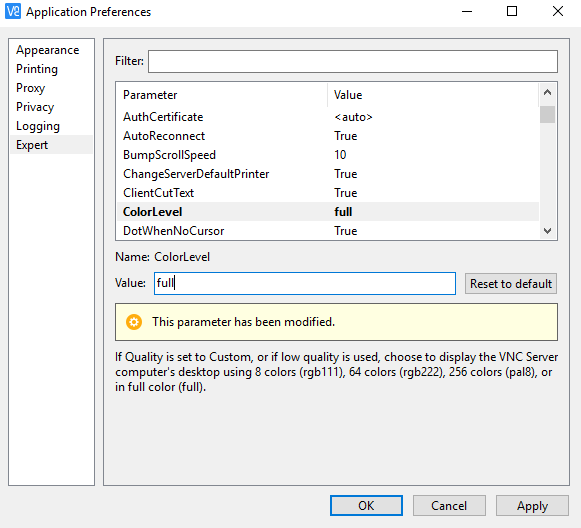Select the DotWhenNoCursor parameter row
This screenshot has width=581, height=528.
328,230
